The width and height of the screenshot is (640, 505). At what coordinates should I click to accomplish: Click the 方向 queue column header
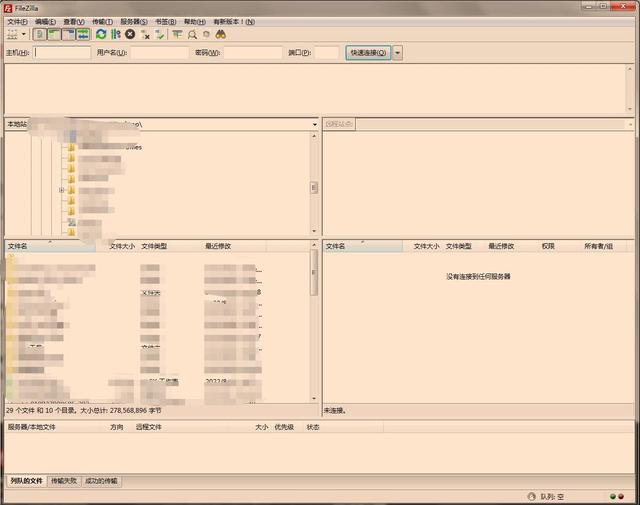117,427
